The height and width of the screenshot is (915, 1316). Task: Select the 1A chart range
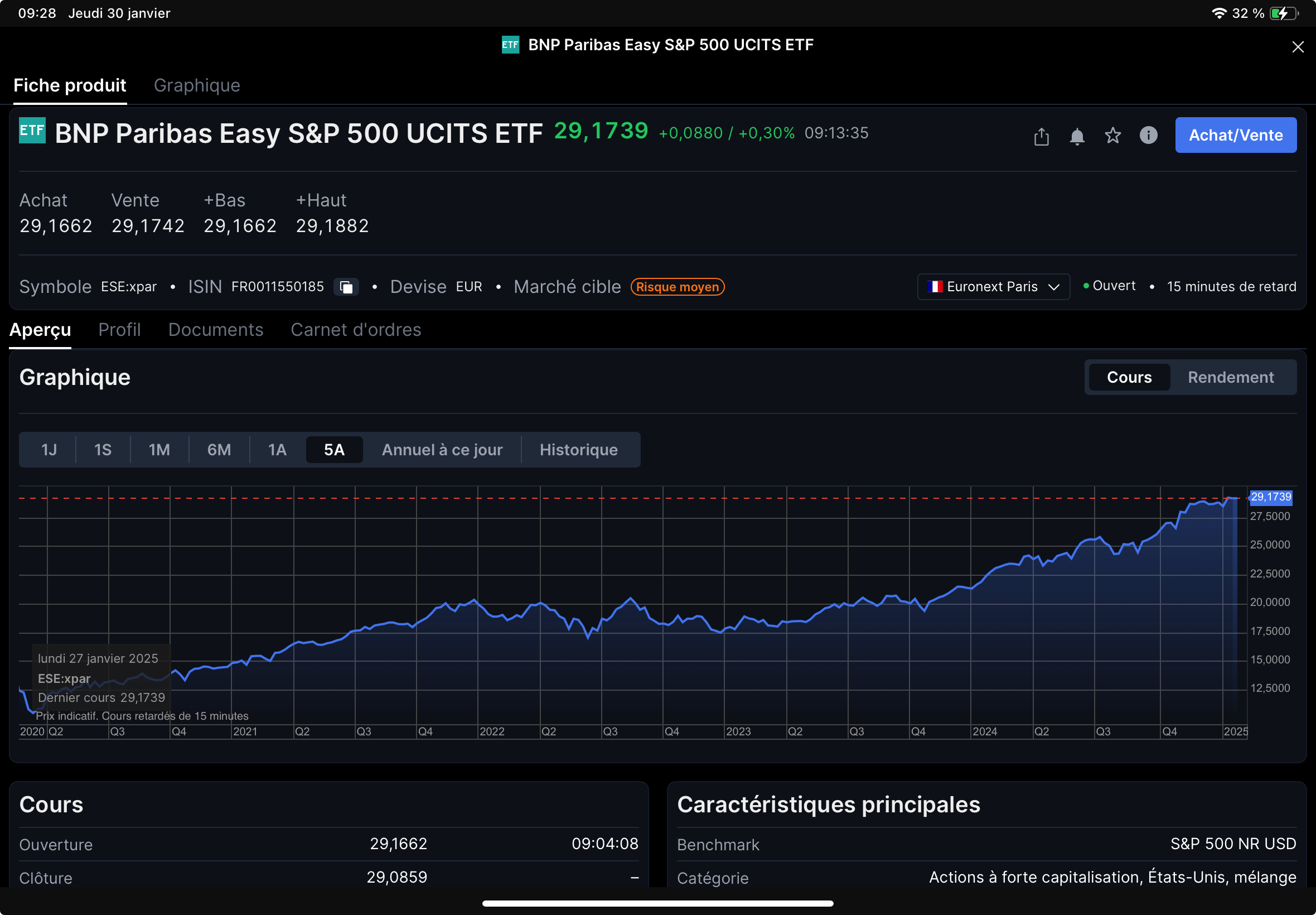pos(277,450)
